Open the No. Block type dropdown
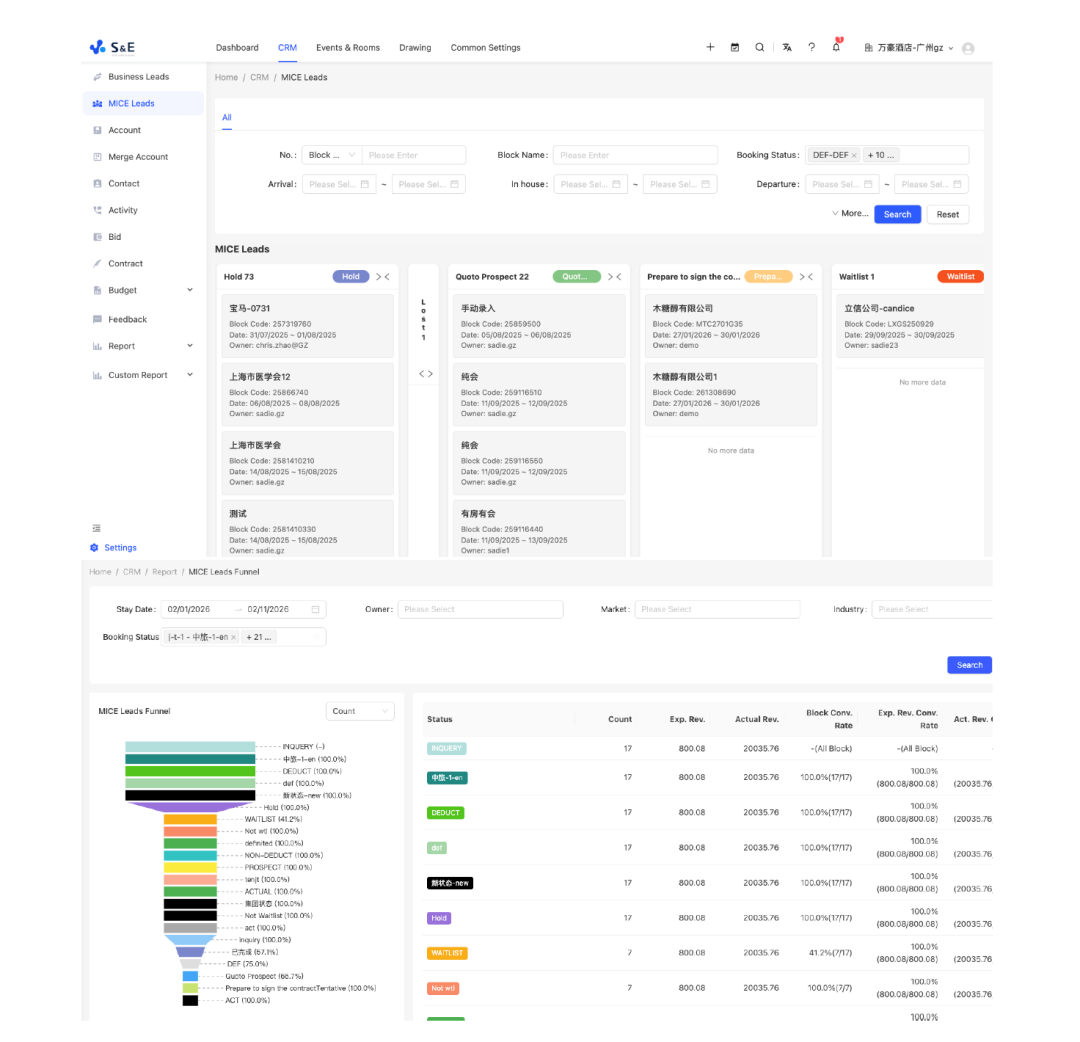Screen dimensions: 1080x1042 tap(332, 155)
